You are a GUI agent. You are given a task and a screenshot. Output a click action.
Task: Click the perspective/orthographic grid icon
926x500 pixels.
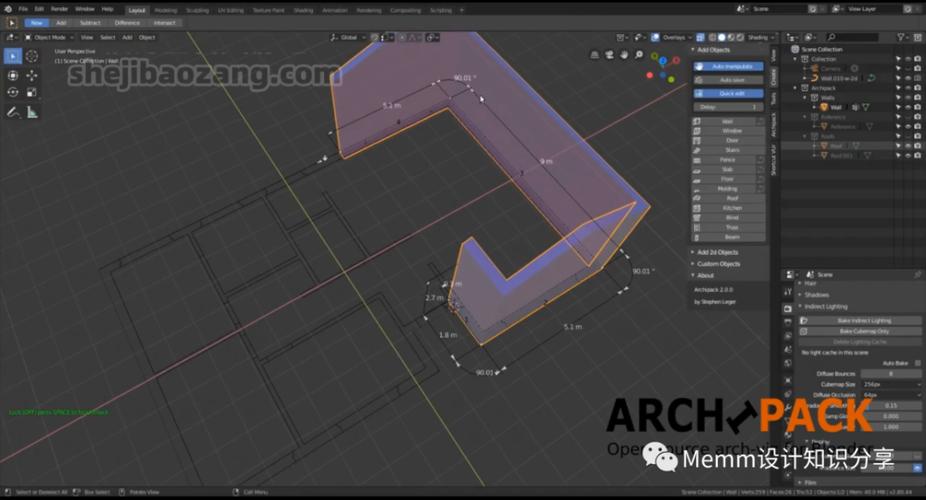click(x=595, y=55)
